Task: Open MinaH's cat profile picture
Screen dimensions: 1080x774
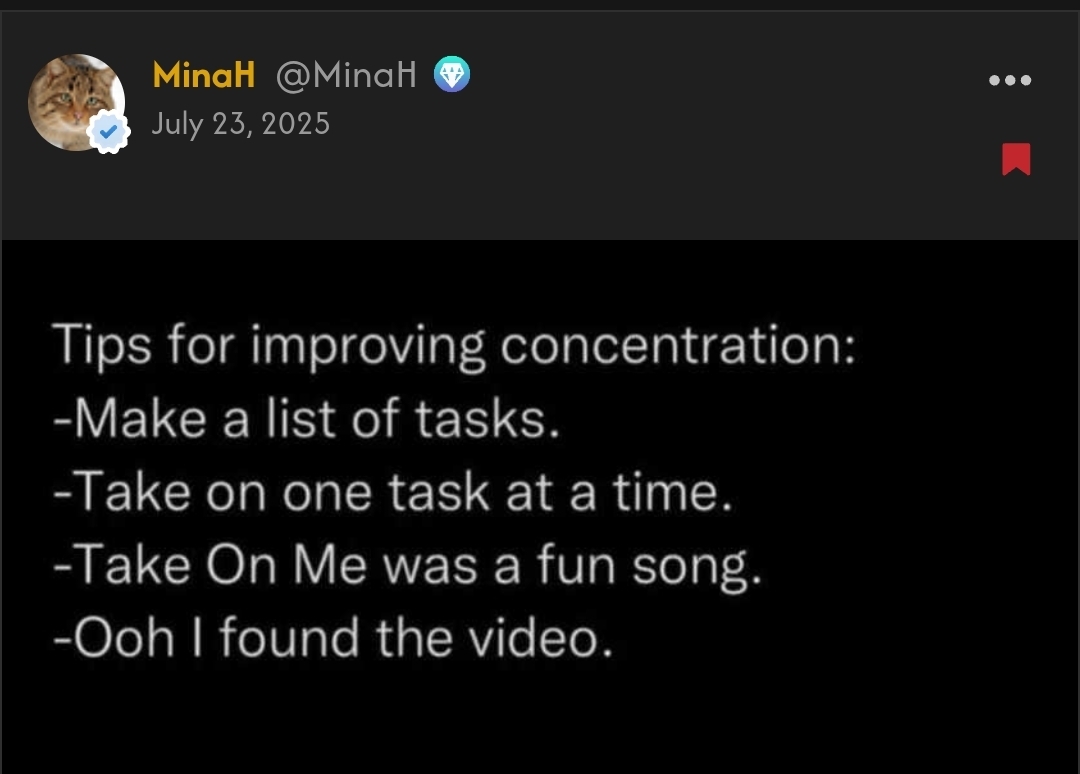Action: [76, 102]
